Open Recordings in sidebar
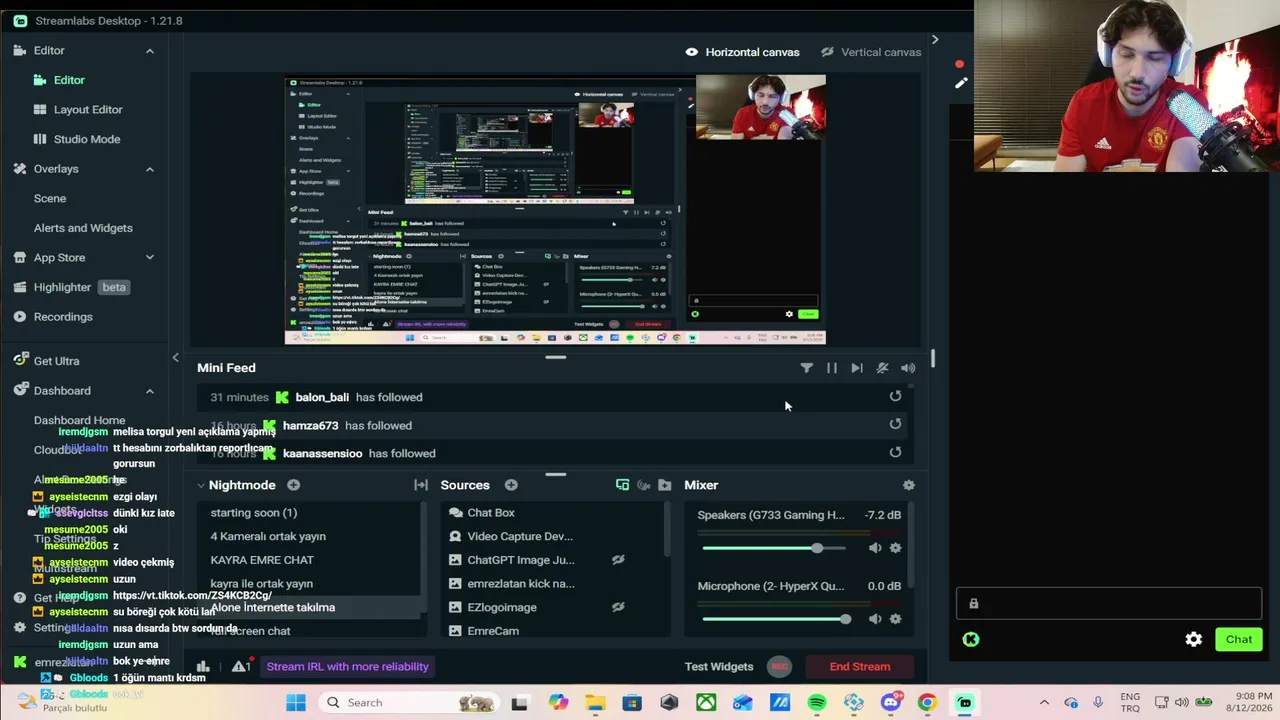1280x720 pixels. click(53, 317)
